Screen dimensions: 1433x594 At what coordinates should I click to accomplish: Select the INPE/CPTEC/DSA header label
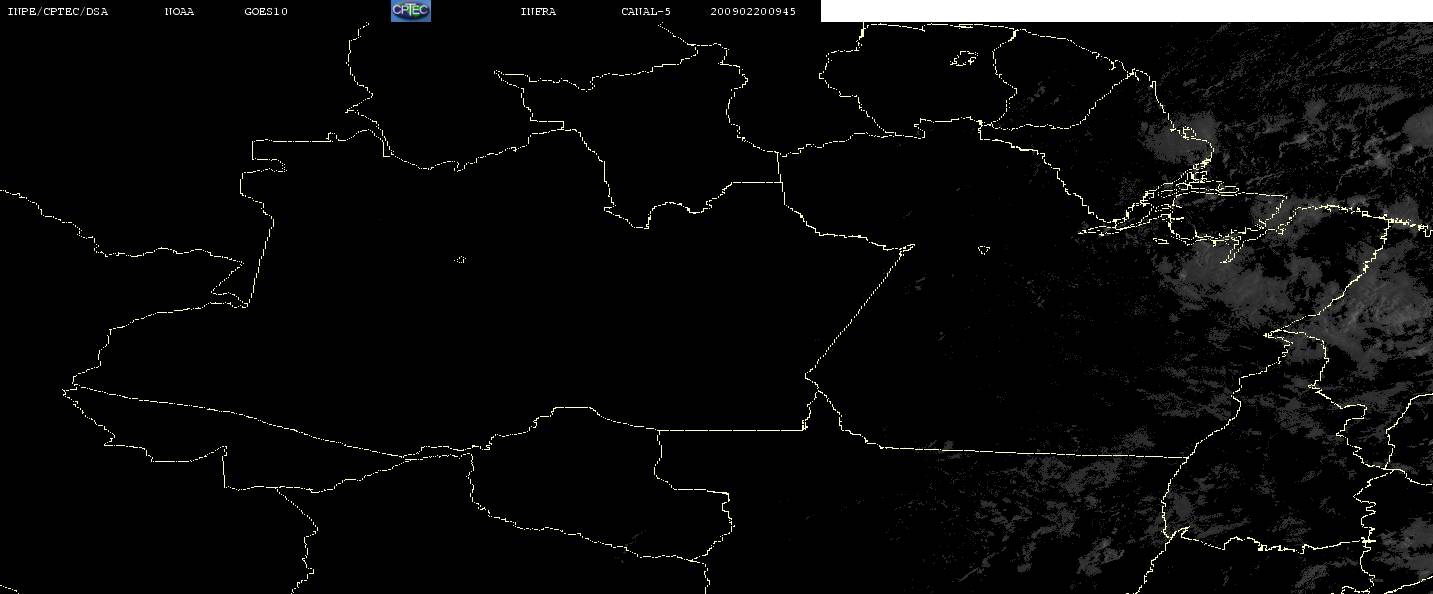click(57, 12)
